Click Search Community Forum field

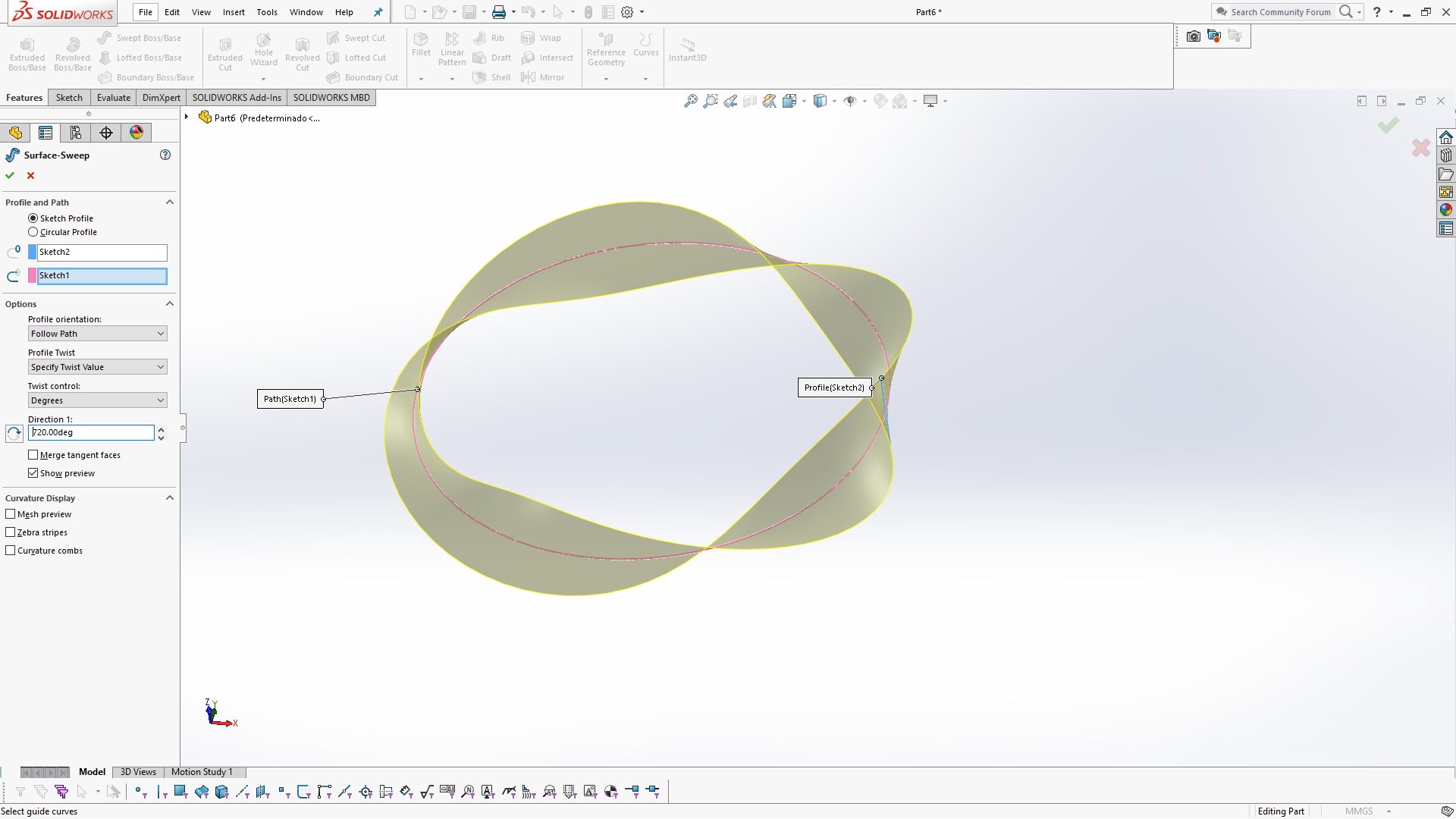click(1282, 11)
